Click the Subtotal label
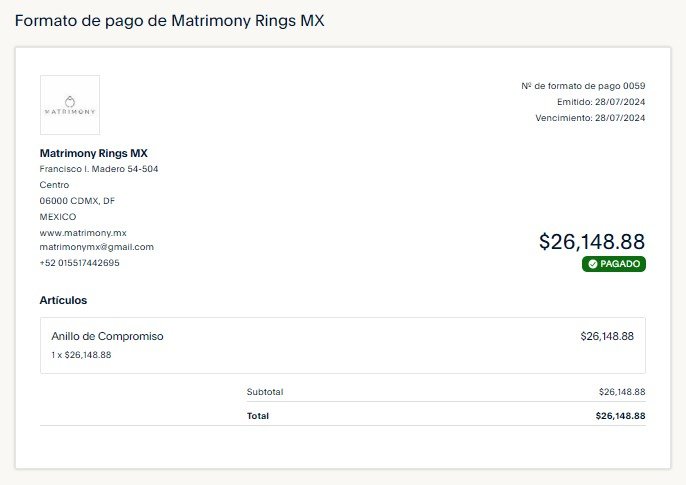This screenshot has height=485, width=686. (x=265, y=392)
